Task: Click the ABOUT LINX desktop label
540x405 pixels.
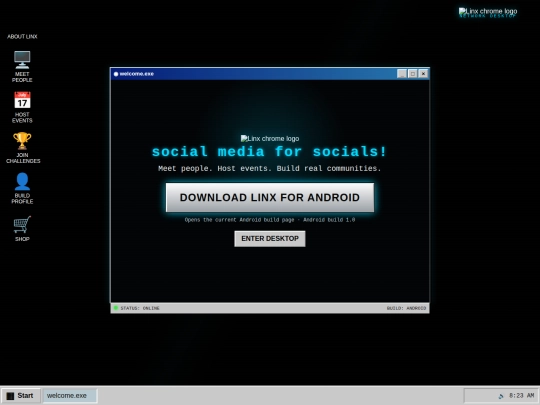Action: (22, 37)
